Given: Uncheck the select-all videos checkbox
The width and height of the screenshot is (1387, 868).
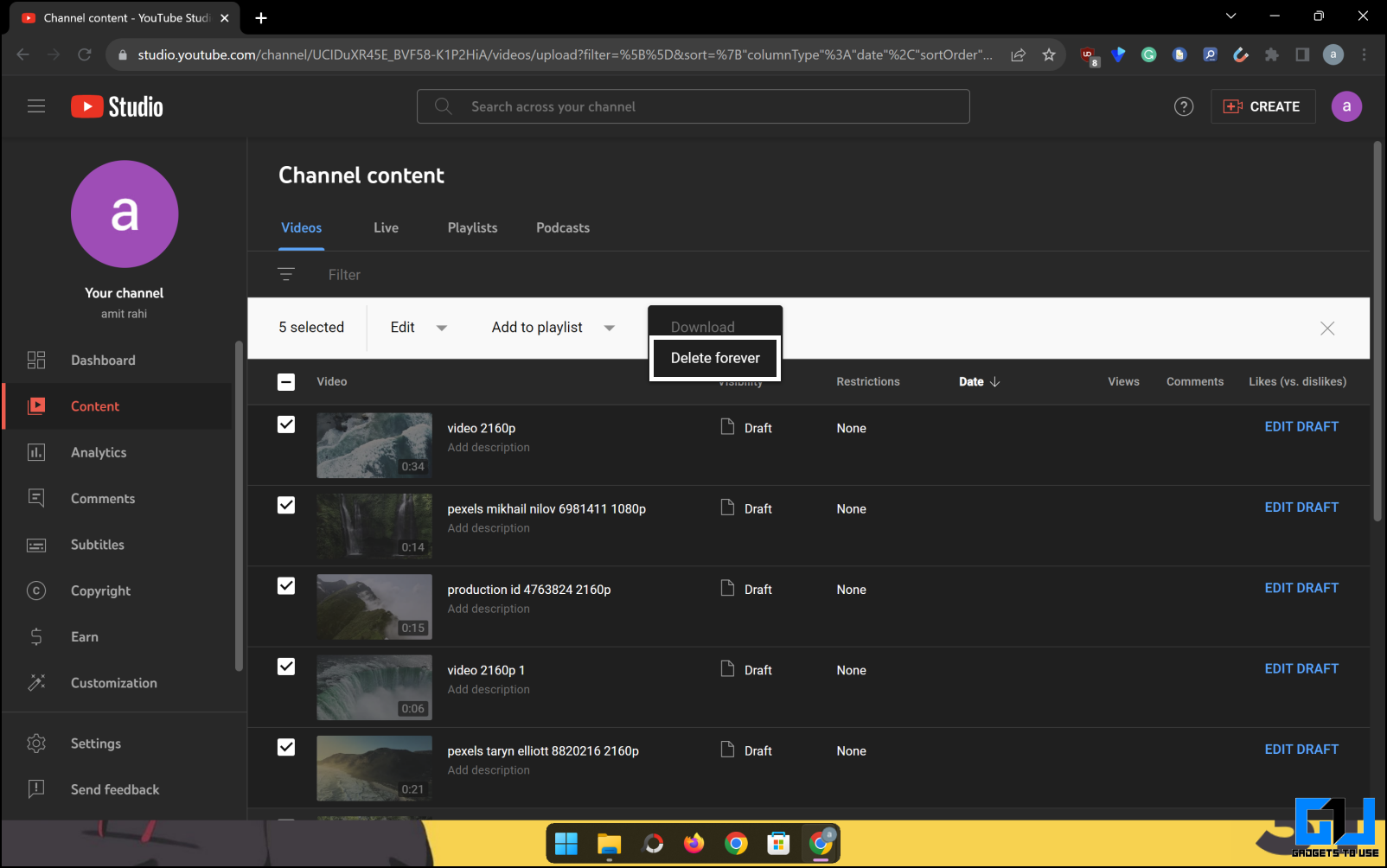Looking at the screenshot, I should point(285,381).
